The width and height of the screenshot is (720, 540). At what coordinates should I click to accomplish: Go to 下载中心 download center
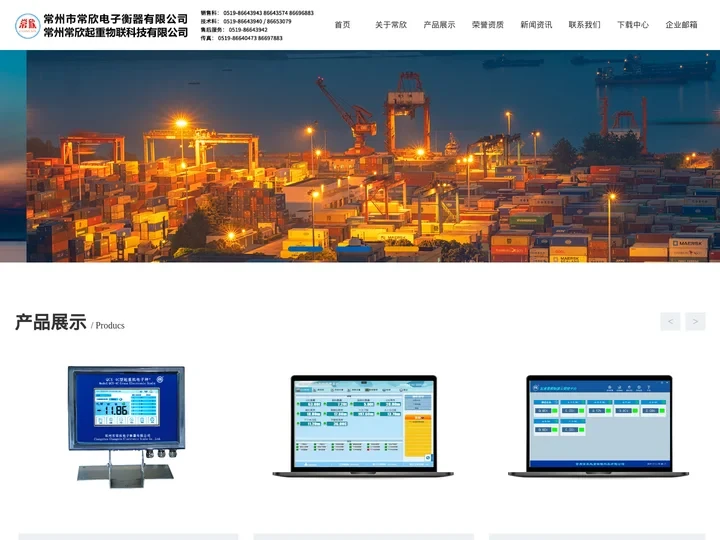coord(632,25)
